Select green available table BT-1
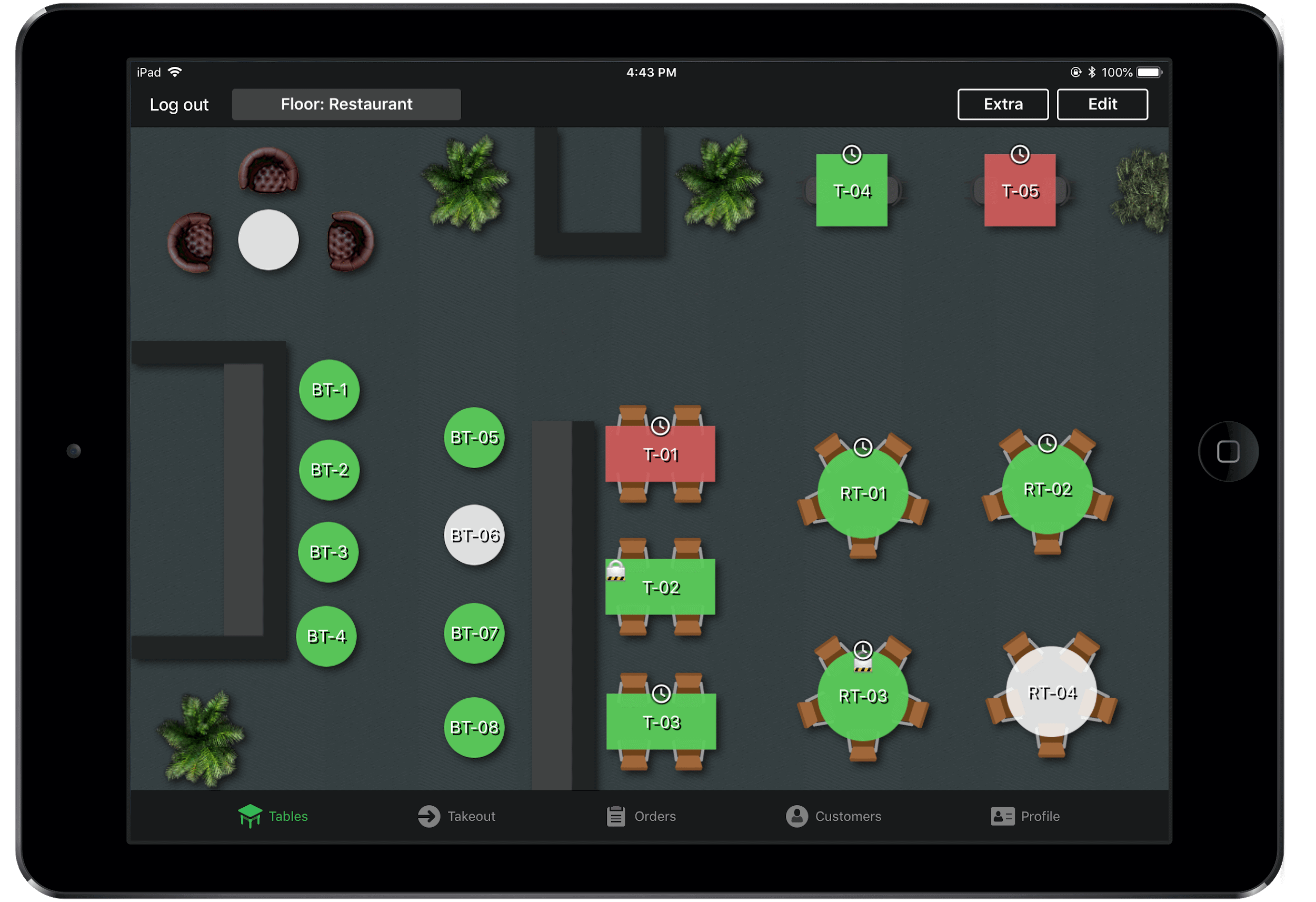This screenshot has height=902, width=1316. coord(330,390)
